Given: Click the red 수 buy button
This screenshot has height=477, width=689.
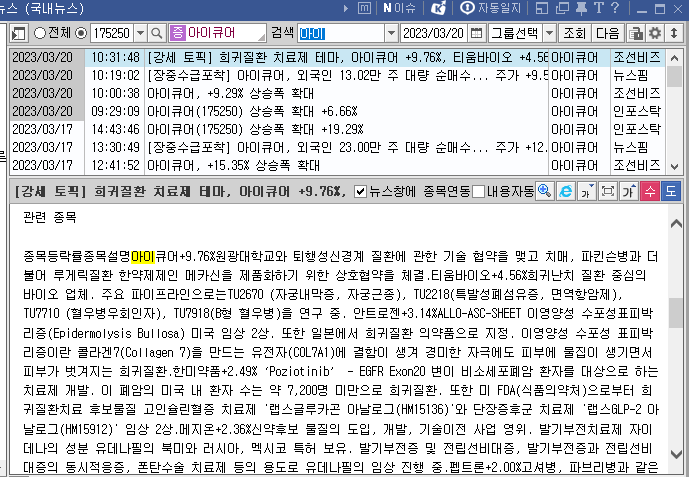Looking at the screenshot, I should 650,192.
